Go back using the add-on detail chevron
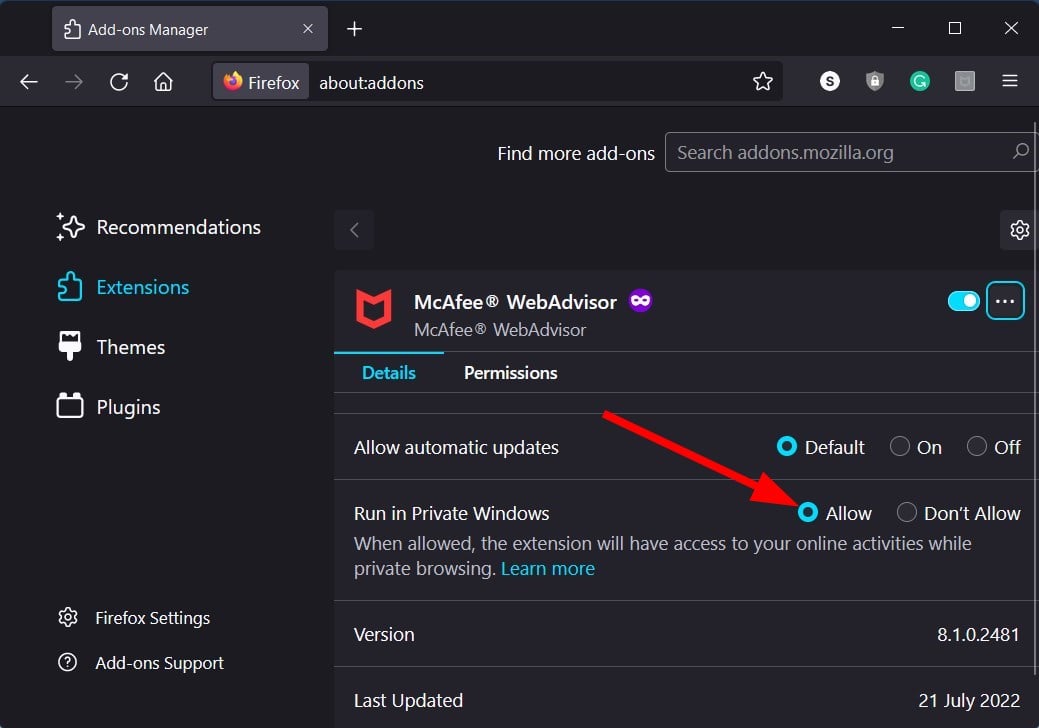The image size is (1039, 728). point(355,230)
